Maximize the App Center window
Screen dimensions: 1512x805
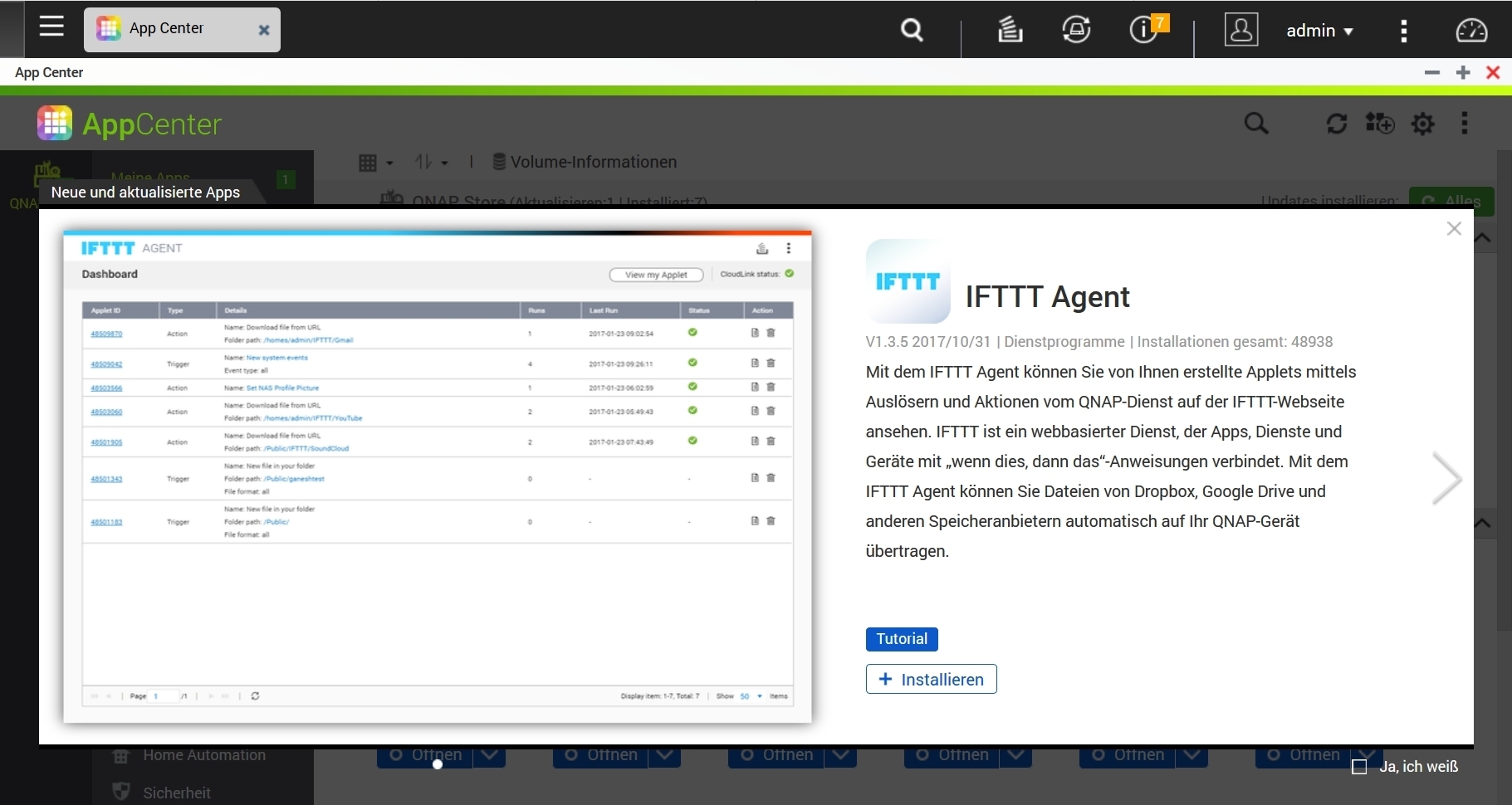tap(1463, 72)
